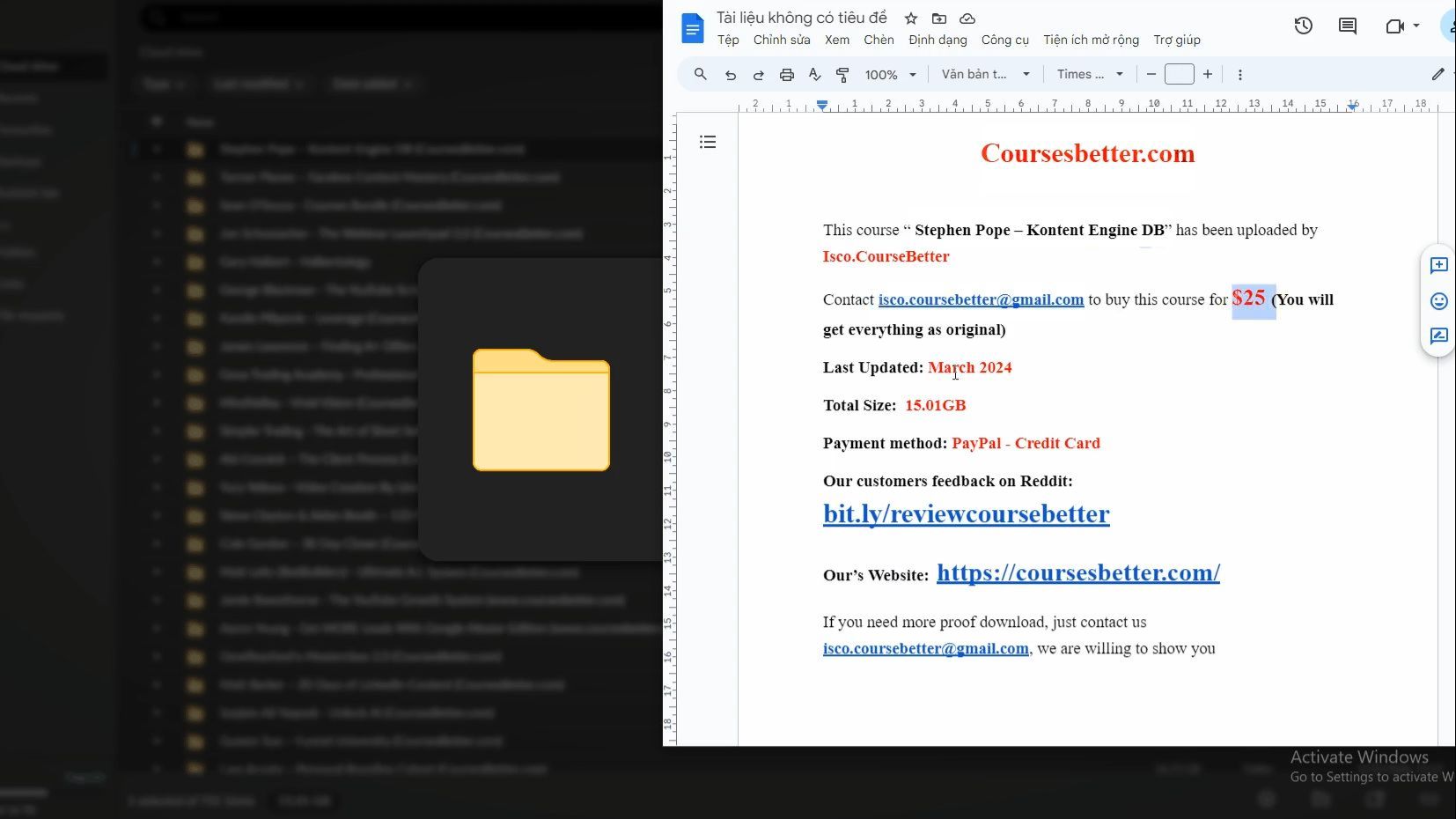Expand the Meet camera dropdown arrow
Screen dimensions: 1456x819
(x=1416, y=26)
